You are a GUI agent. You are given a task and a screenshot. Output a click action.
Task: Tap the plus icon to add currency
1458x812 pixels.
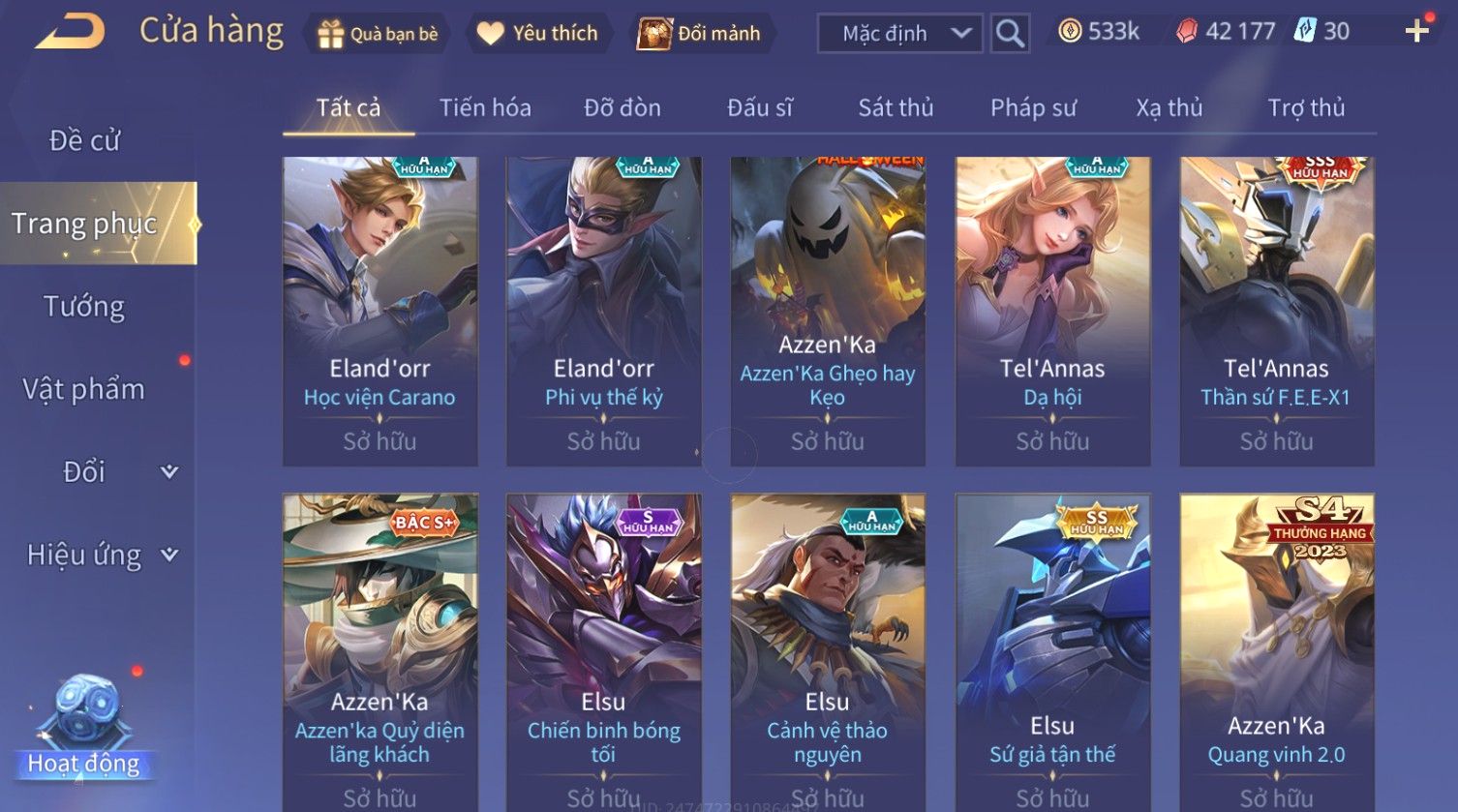click(x=1417, y=32)
